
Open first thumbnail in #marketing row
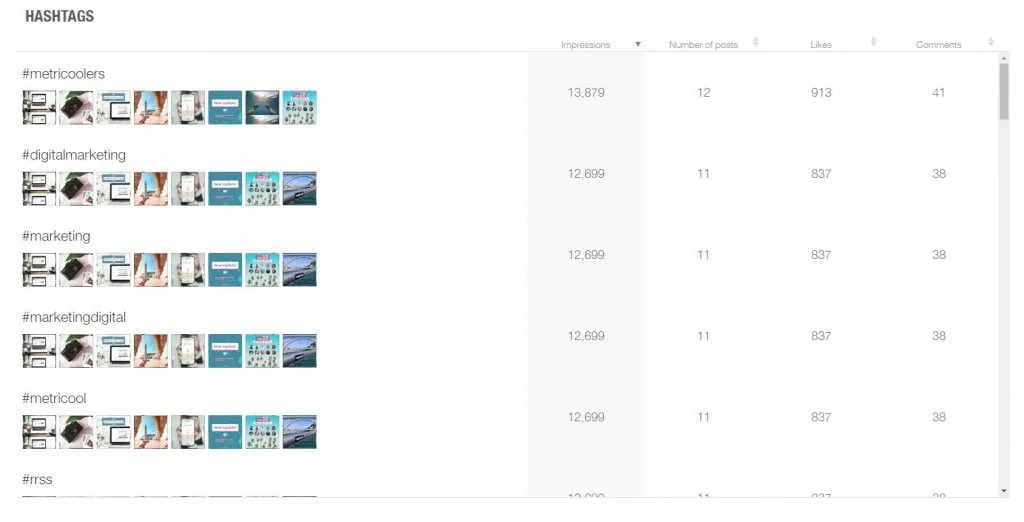tap(39, 269)
